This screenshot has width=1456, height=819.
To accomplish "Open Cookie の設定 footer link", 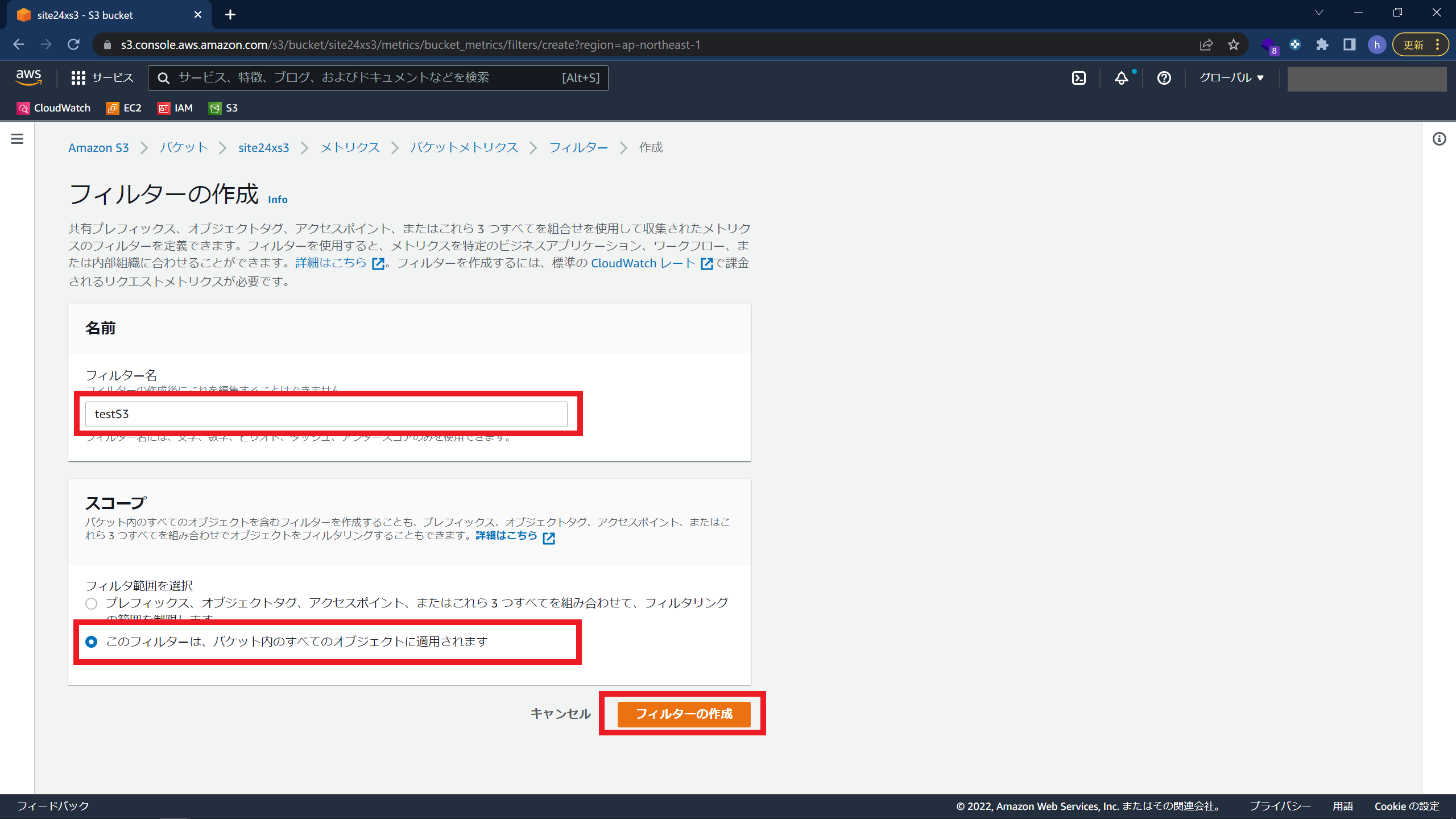I will 1407,806.
